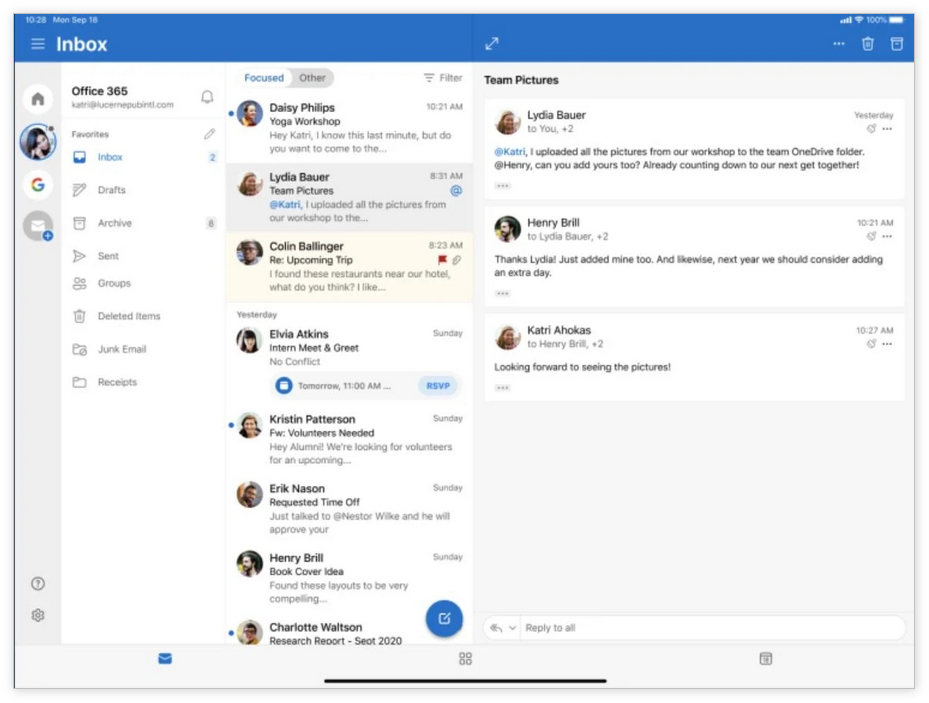Open notification bell for Office 365
The width and height of the screenshot is (929, 703).
(207, 97)
